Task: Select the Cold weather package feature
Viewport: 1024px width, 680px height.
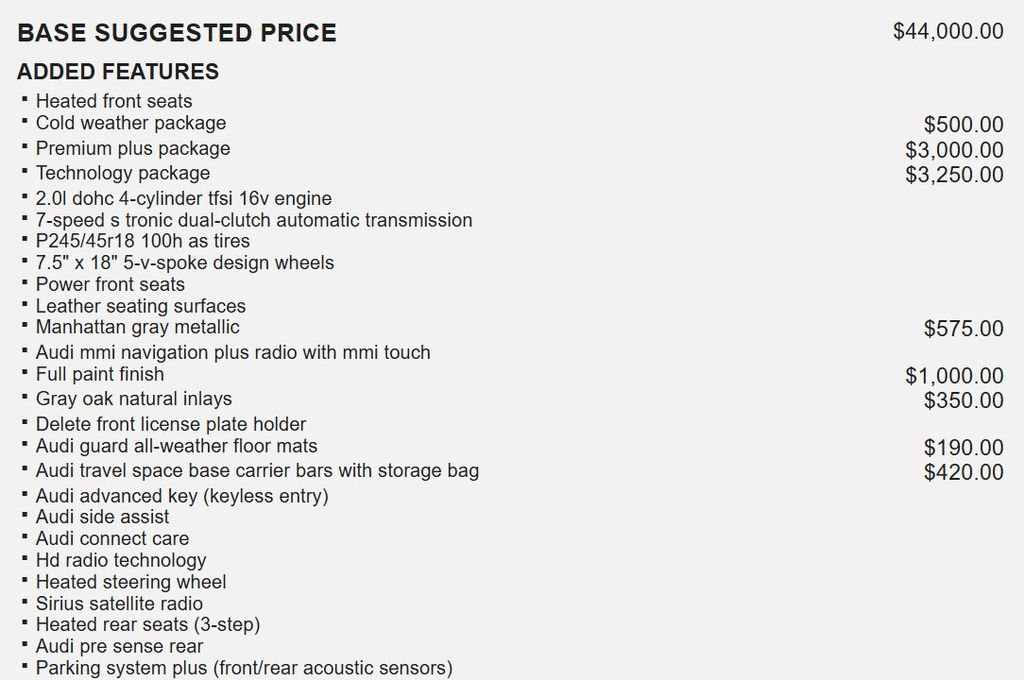Action: (131, 123)
